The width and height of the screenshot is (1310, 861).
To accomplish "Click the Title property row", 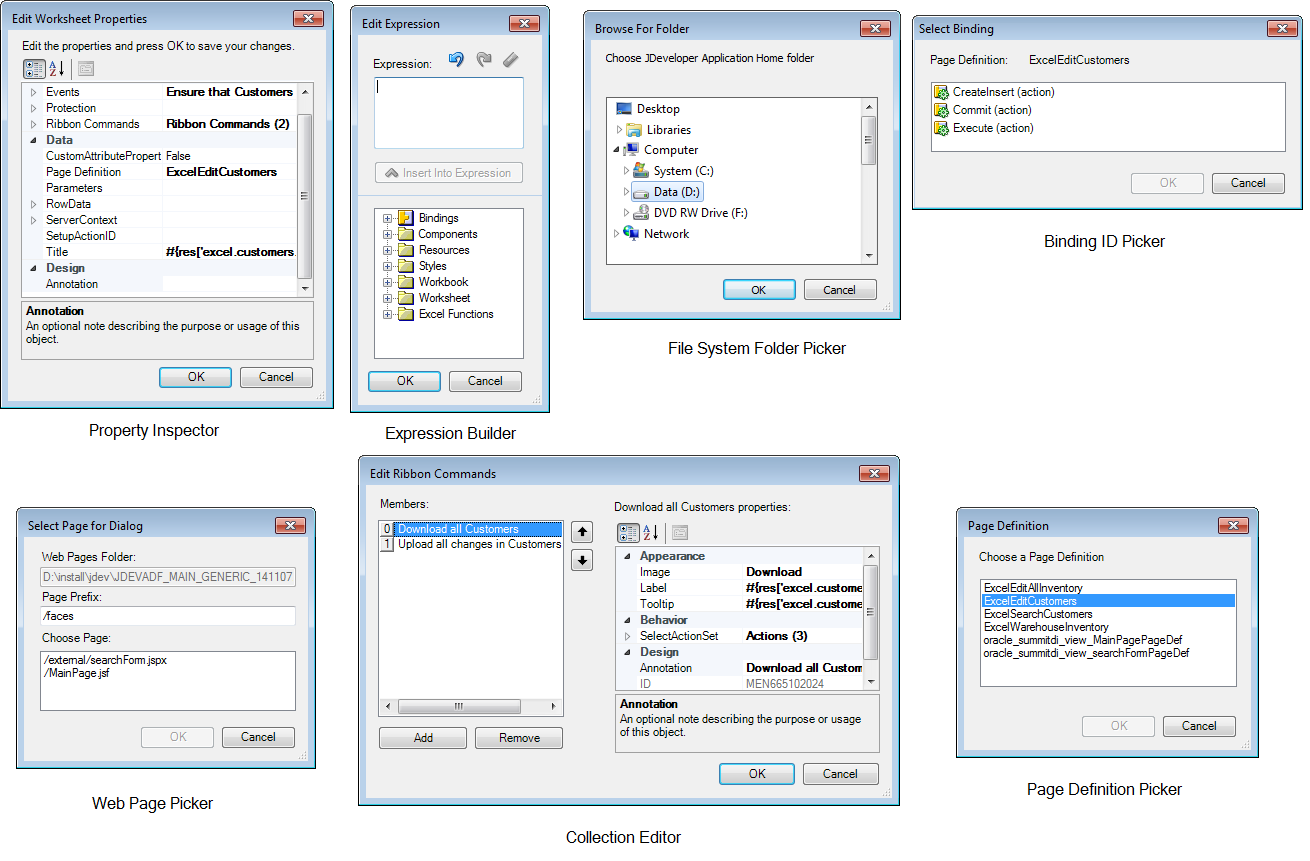I will pyautogui.click(x=161, y=252).
